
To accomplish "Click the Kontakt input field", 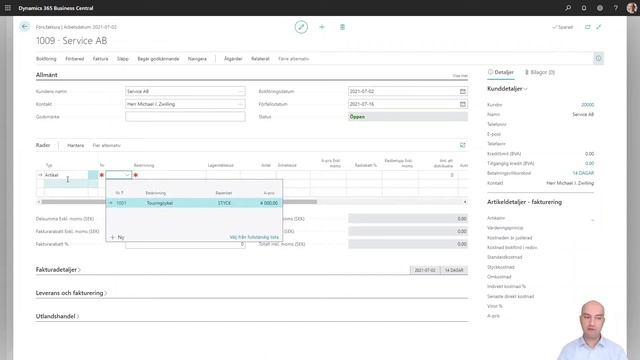I will pyautogui.click(x=185, y=104).
